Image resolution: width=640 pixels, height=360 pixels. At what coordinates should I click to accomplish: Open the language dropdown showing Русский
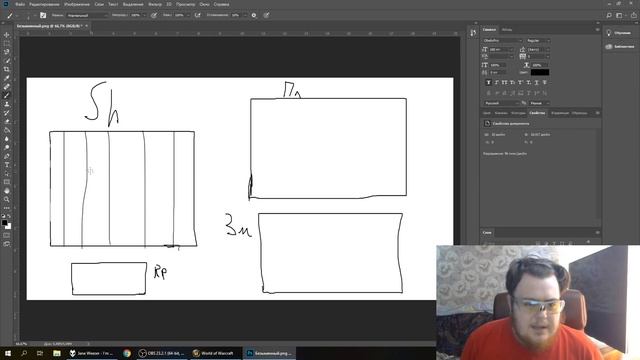501,103
